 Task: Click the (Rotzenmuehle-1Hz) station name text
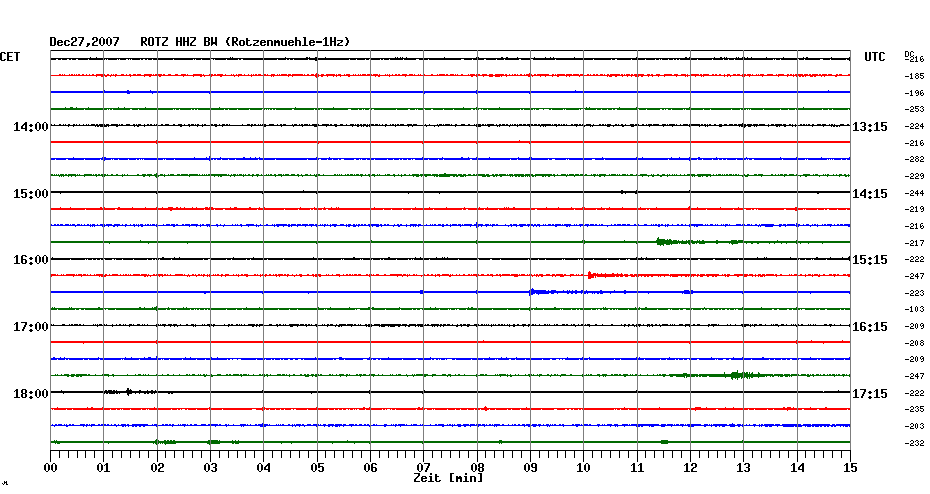click(x=288, y=42)
